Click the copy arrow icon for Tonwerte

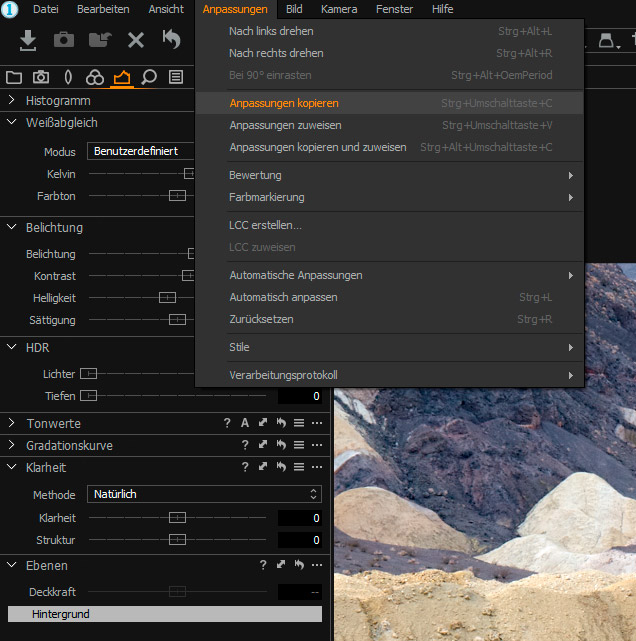click(263, 423)
